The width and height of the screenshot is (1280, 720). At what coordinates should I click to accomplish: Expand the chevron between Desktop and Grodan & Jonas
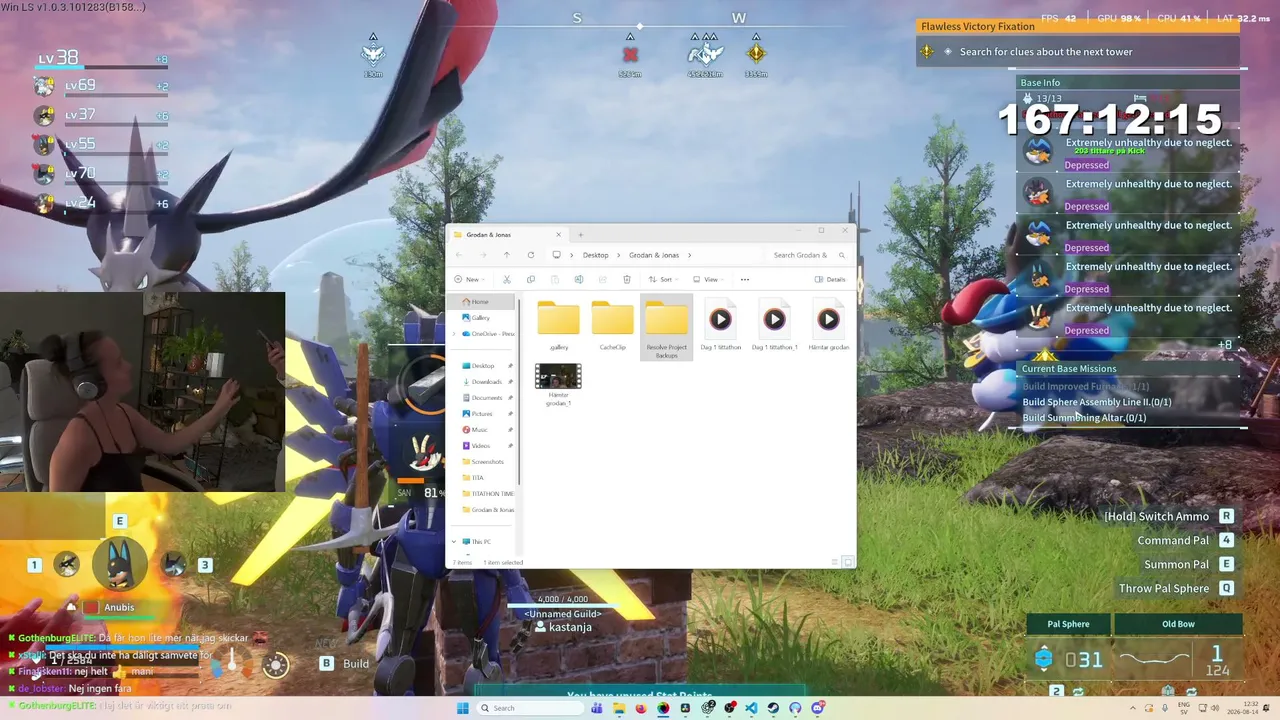tap(618, 255)
